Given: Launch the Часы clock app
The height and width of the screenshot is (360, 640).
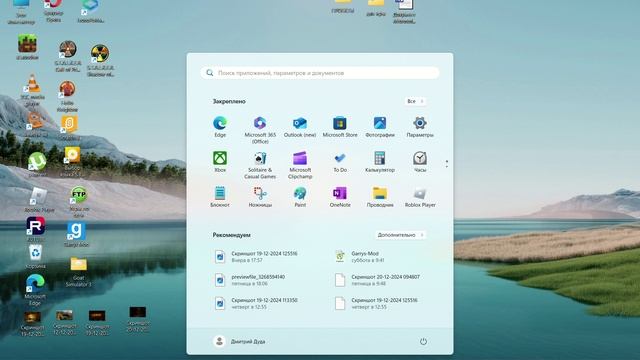Looking at the screenshot, I should tap(420, 162).
